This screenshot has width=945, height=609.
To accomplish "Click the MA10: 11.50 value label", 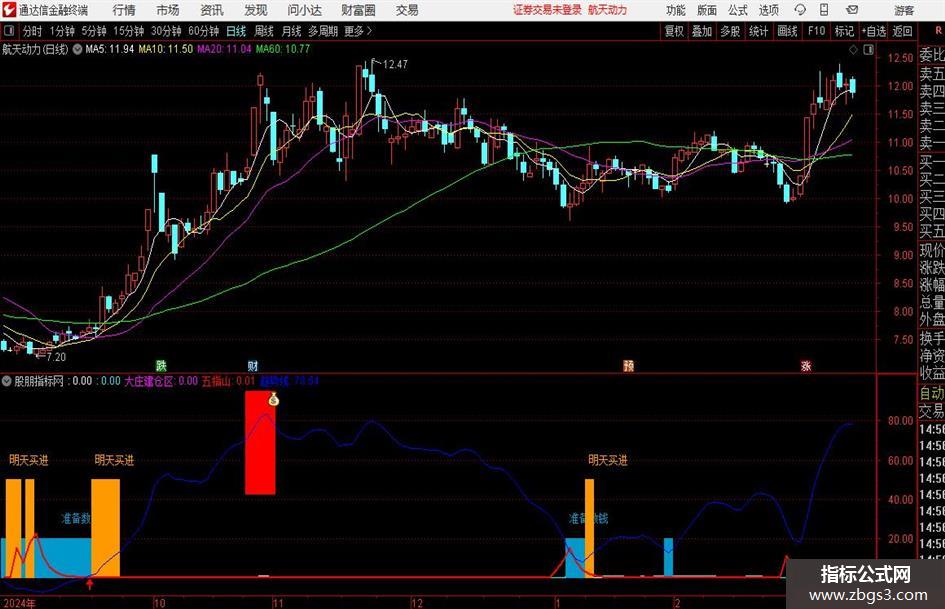I will [x=166, y=49].
